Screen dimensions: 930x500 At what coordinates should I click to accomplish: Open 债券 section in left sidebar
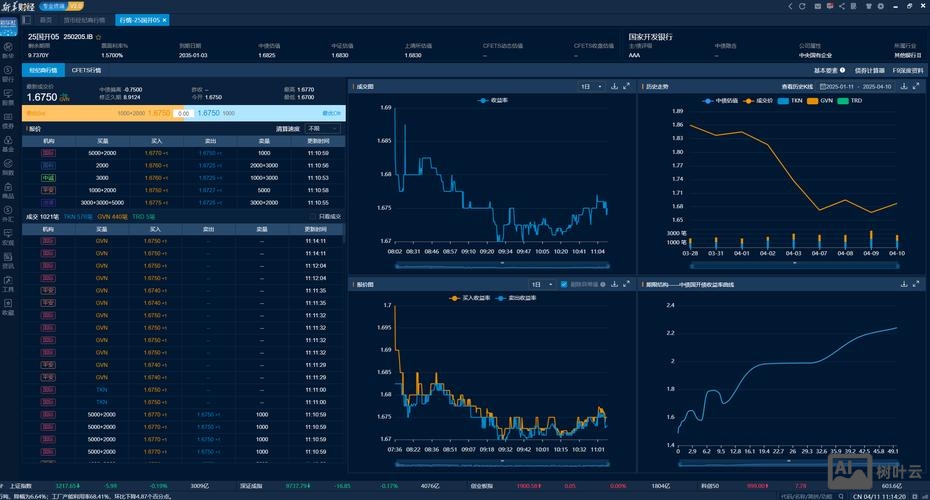click(8, 124)
